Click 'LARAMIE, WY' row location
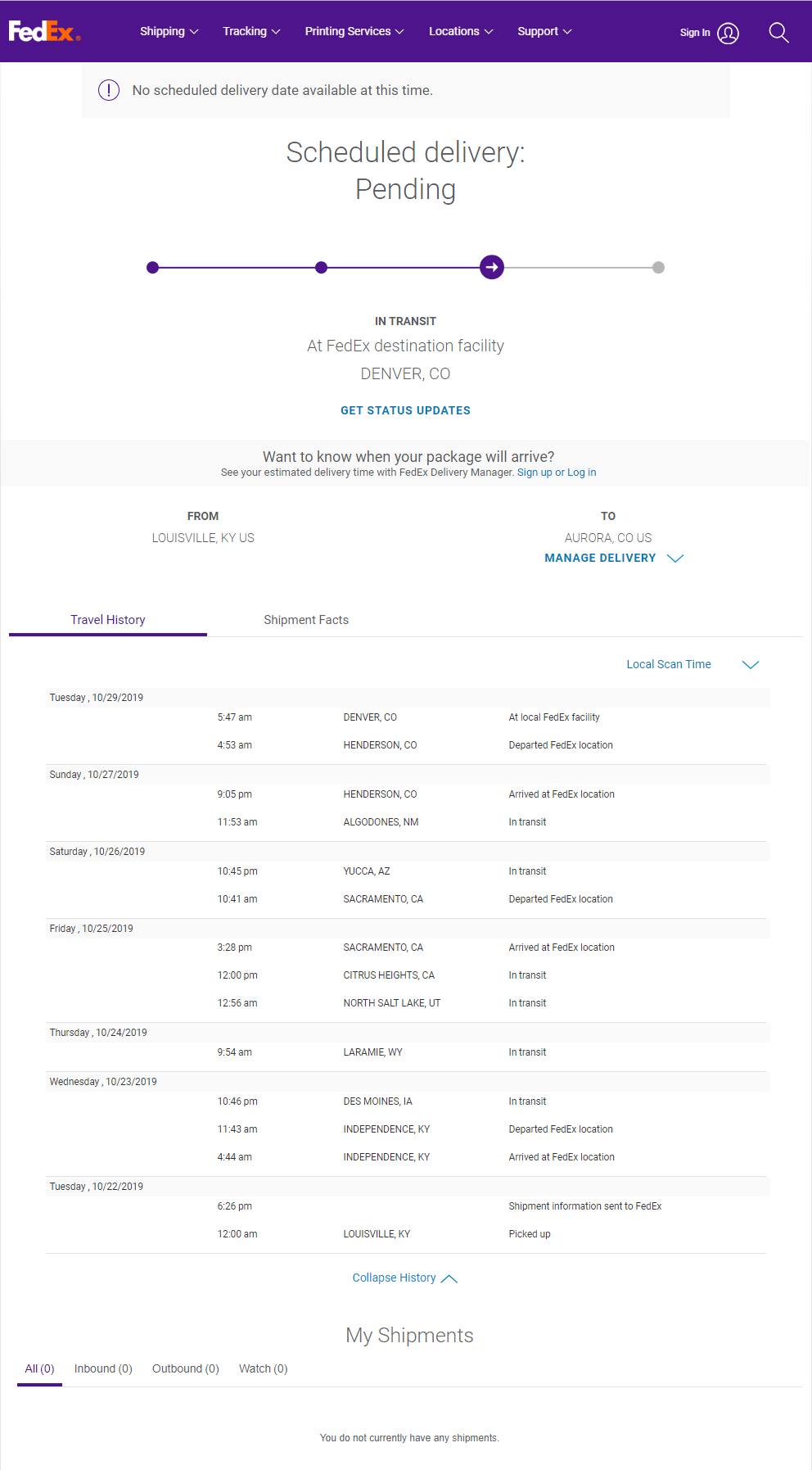Image resolution: width=812 pixels, height=1470 pixels. coord(372,1052)
